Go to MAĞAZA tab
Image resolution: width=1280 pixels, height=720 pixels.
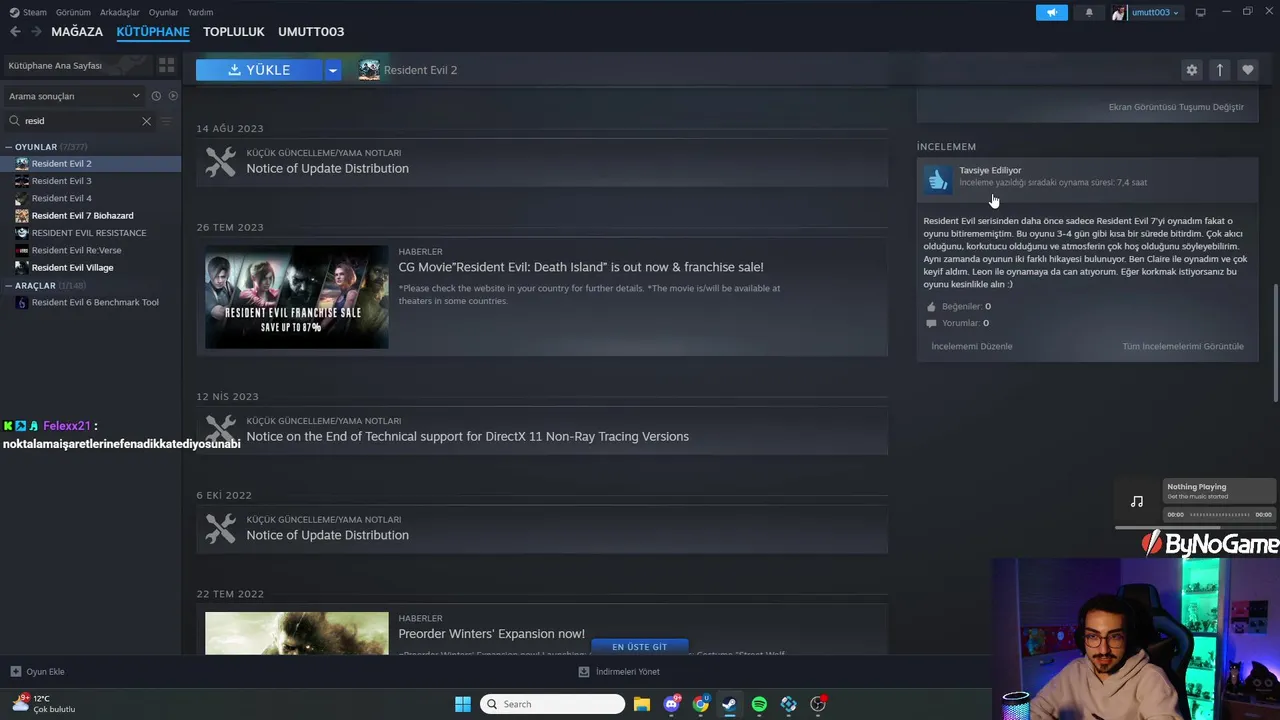pyautogui.click(x=77, y=32)
